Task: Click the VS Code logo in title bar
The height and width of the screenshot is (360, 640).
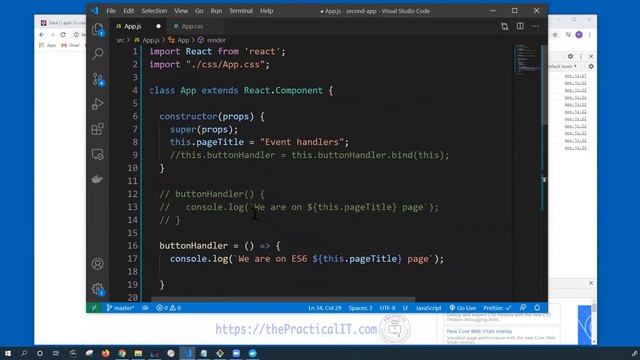Action: (x=95, y=11)
